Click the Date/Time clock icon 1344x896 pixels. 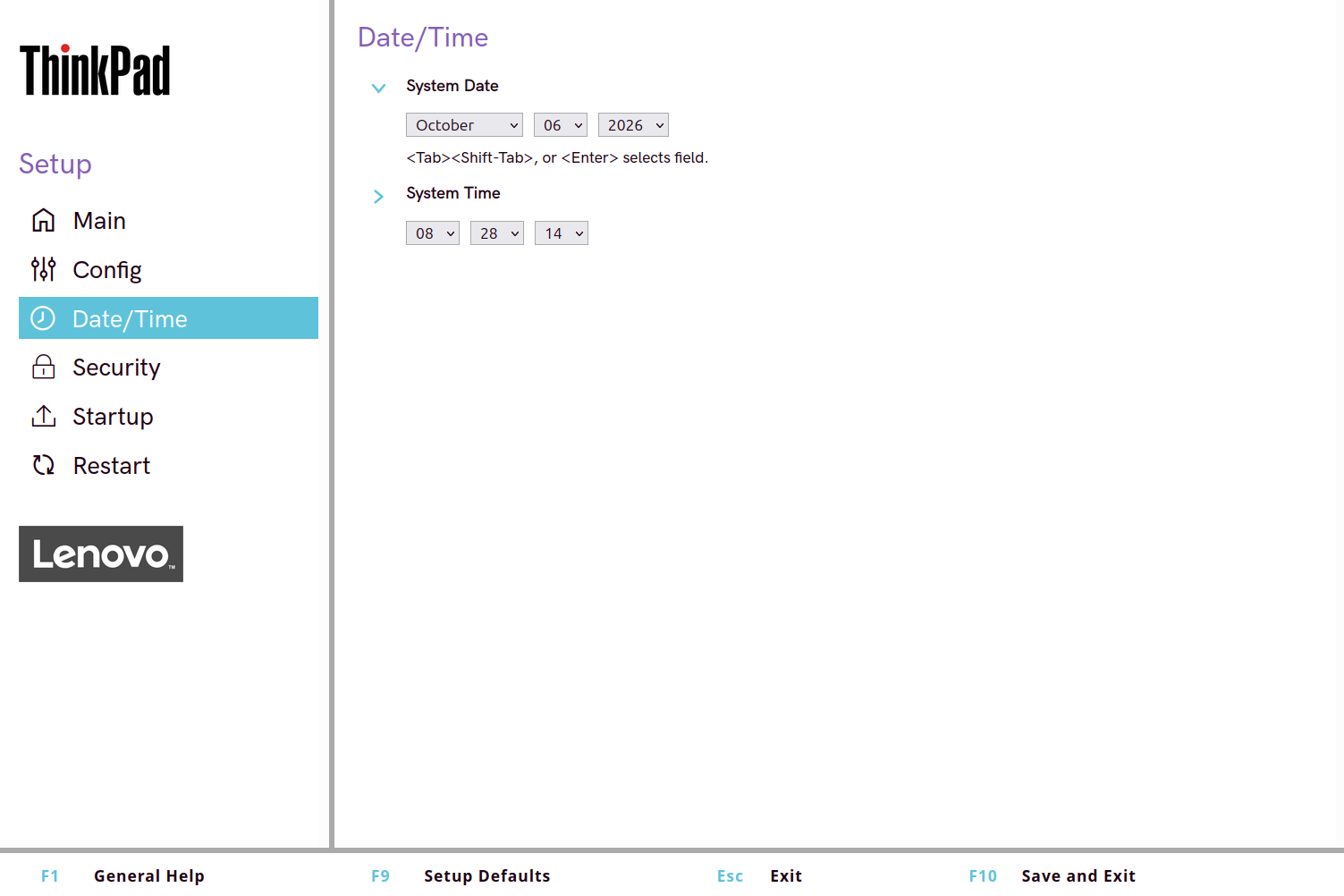(43, 318)
